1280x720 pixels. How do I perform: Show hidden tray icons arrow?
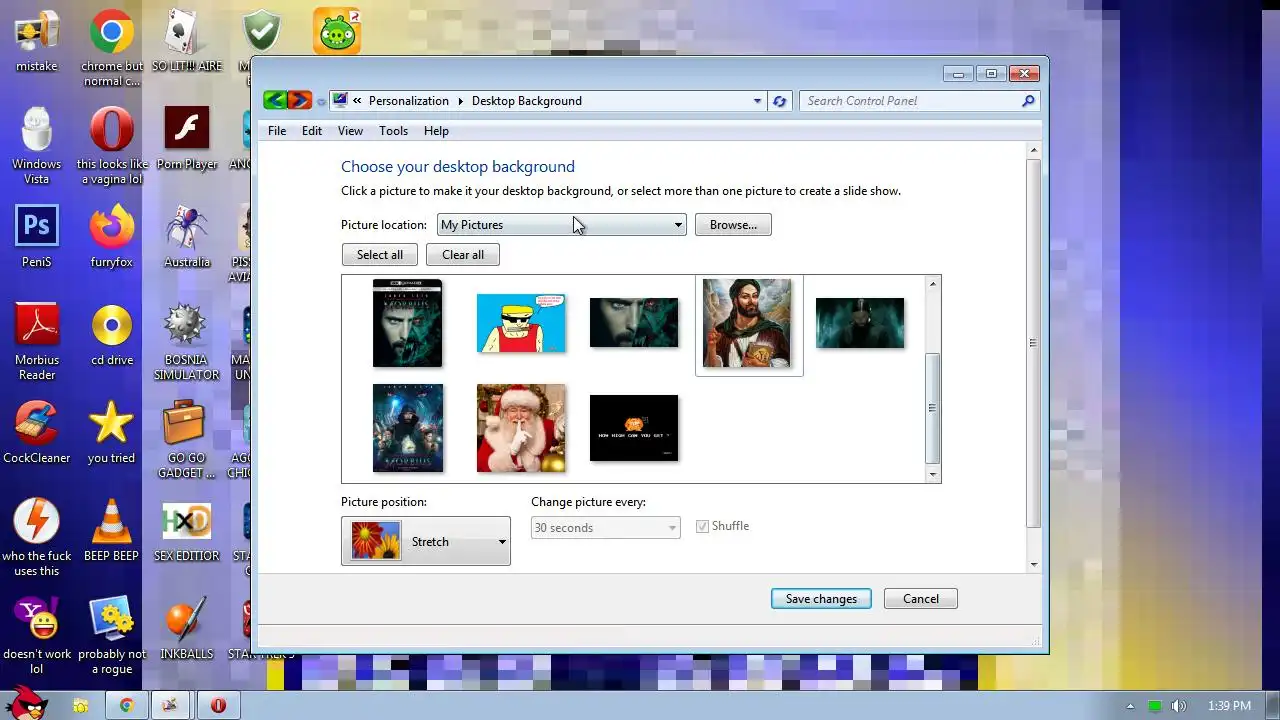pos(1130,706)
